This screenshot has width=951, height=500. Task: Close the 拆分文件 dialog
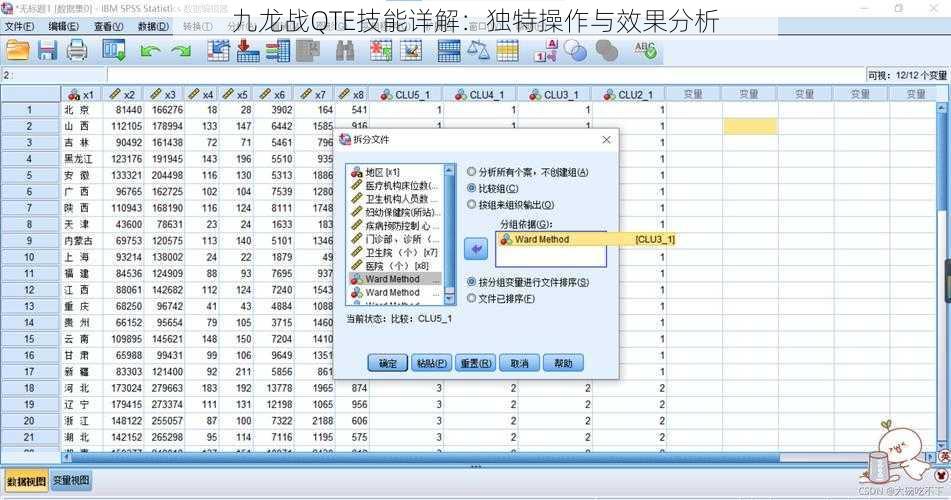coord(606,140)
